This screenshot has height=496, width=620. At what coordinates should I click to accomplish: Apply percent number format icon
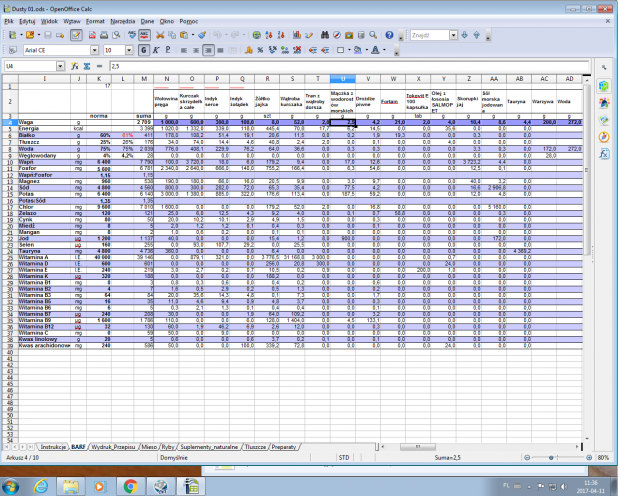click(260, 50)
